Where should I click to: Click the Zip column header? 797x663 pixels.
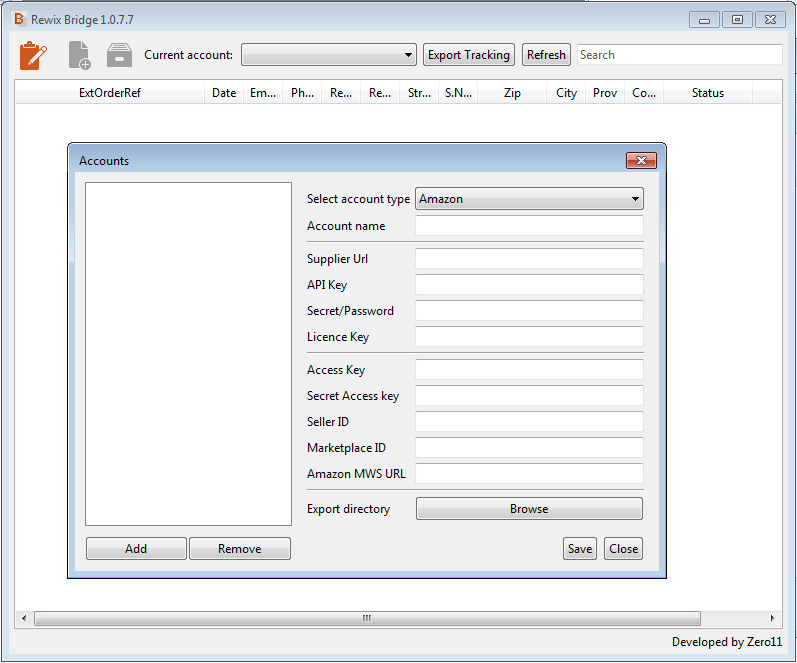tap(512, 93)
